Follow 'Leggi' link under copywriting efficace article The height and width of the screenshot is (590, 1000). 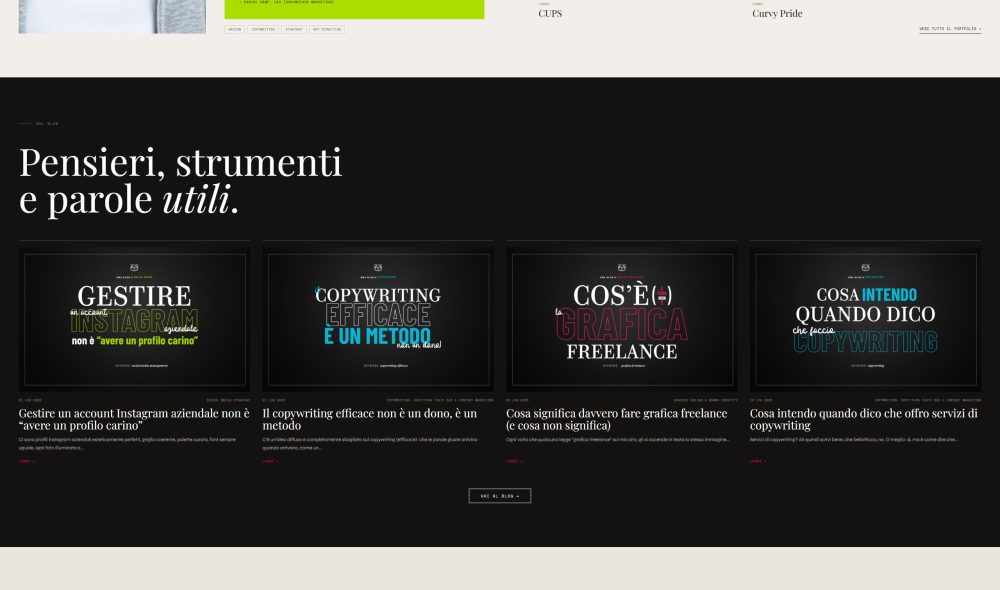click(x=270, y=461)
